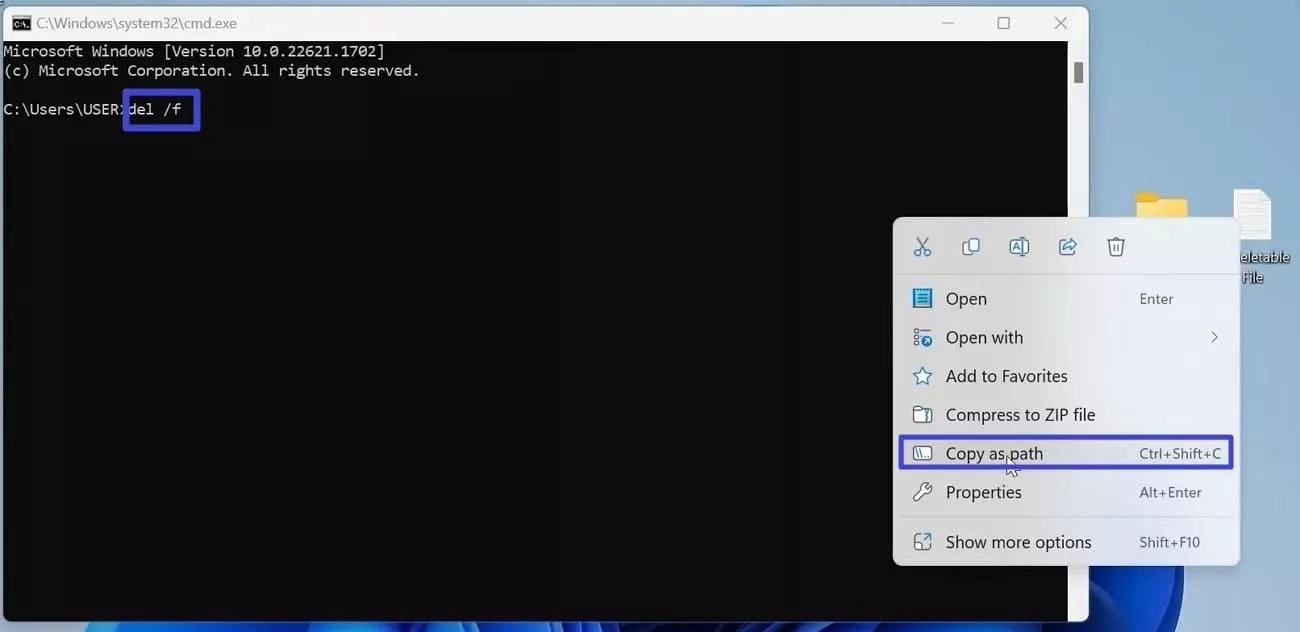Click the Copy icon in the context menu
This screenshot has height=632, width=1300.
point(970,246)
